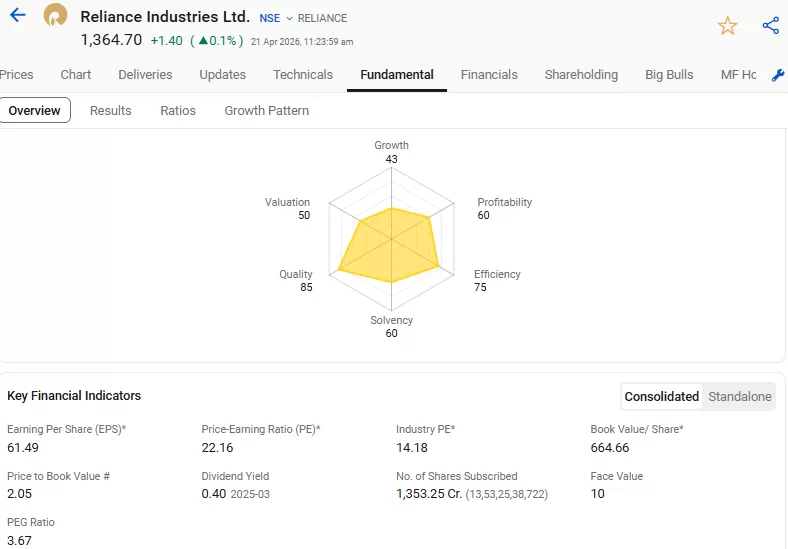Click the shares subscribed 1,353.25 Cr. value

coord(429,494)
